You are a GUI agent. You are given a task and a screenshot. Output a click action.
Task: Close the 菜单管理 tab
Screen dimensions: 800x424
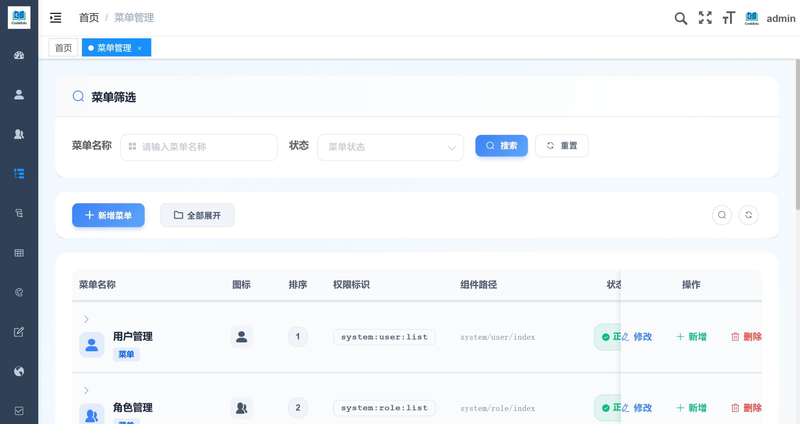(x=140, y=48)
